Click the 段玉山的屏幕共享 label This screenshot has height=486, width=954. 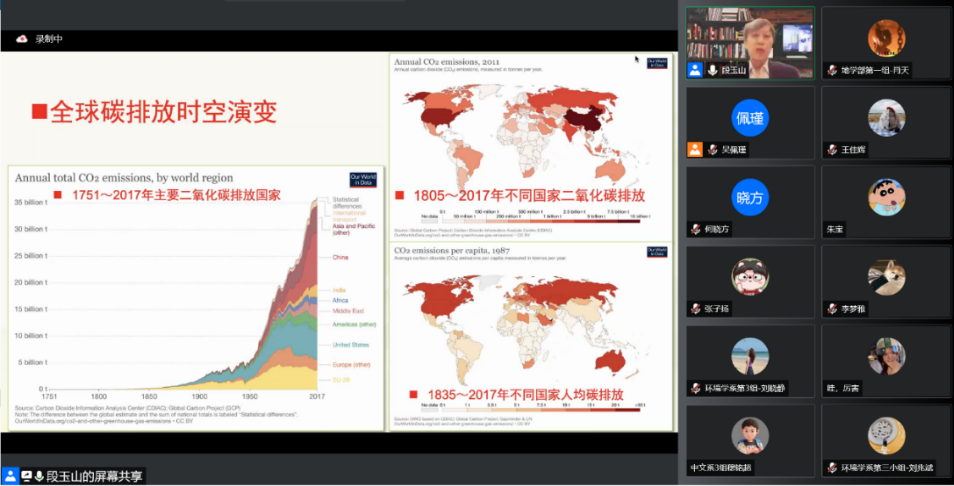pyautogui.click(x=92, y=476)
